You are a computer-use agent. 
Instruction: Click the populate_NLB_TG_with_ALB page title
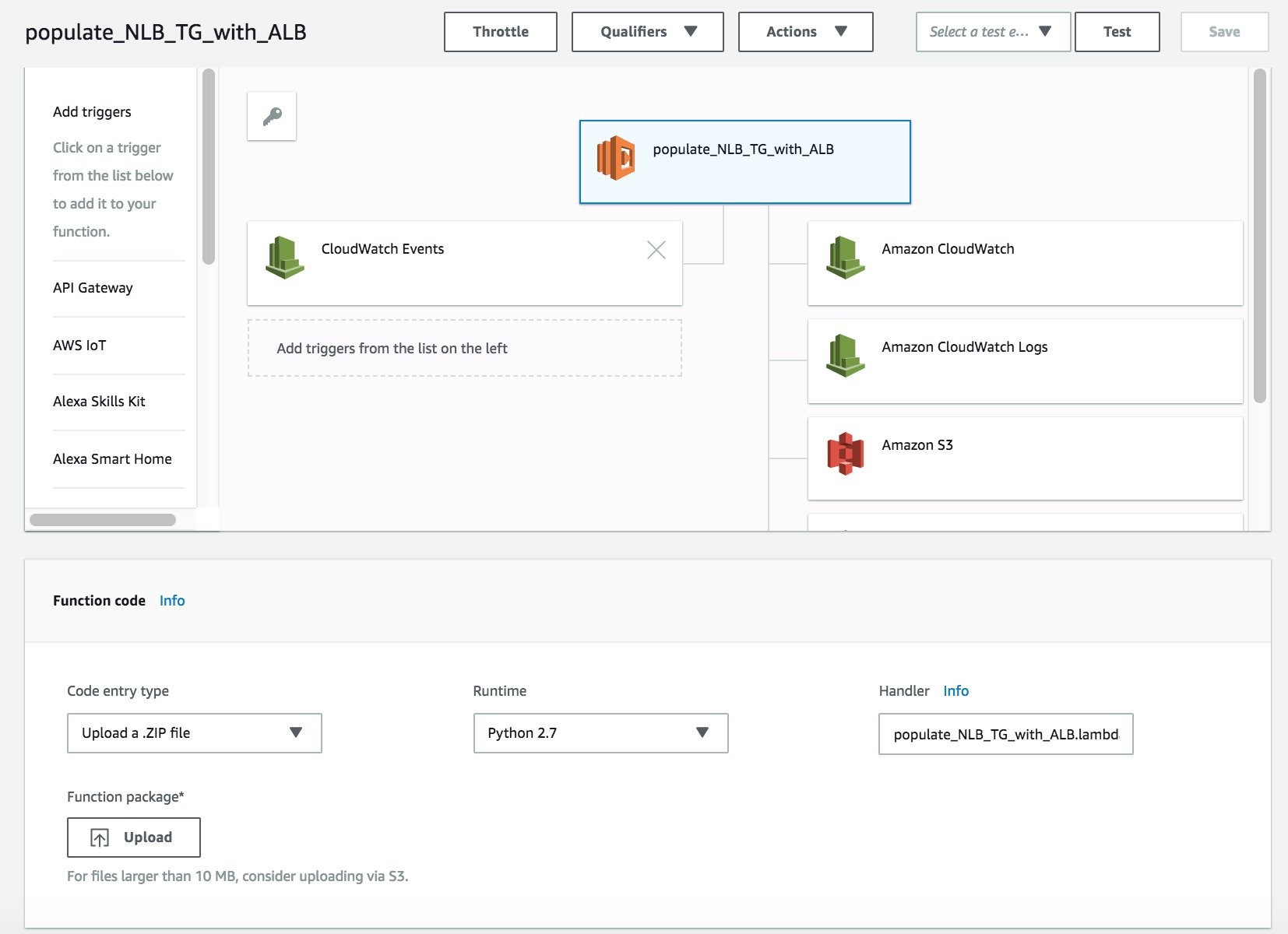click(166, 32)
